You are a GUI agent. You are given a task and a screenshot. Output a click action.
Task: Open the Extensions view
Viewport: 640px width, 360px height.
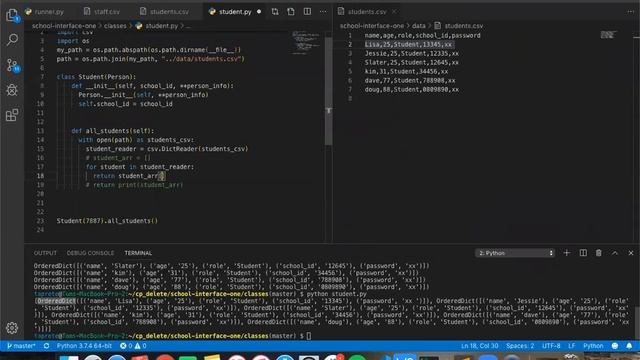[x=12, y=115]
